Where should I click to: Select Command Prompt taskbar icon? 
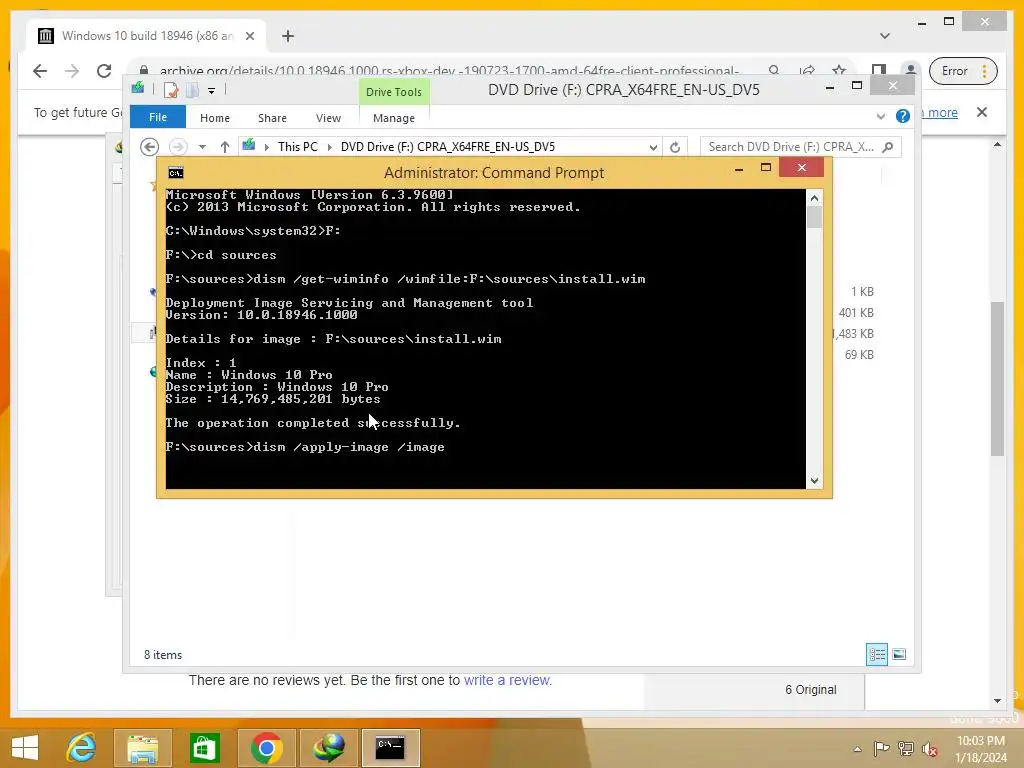391,748
